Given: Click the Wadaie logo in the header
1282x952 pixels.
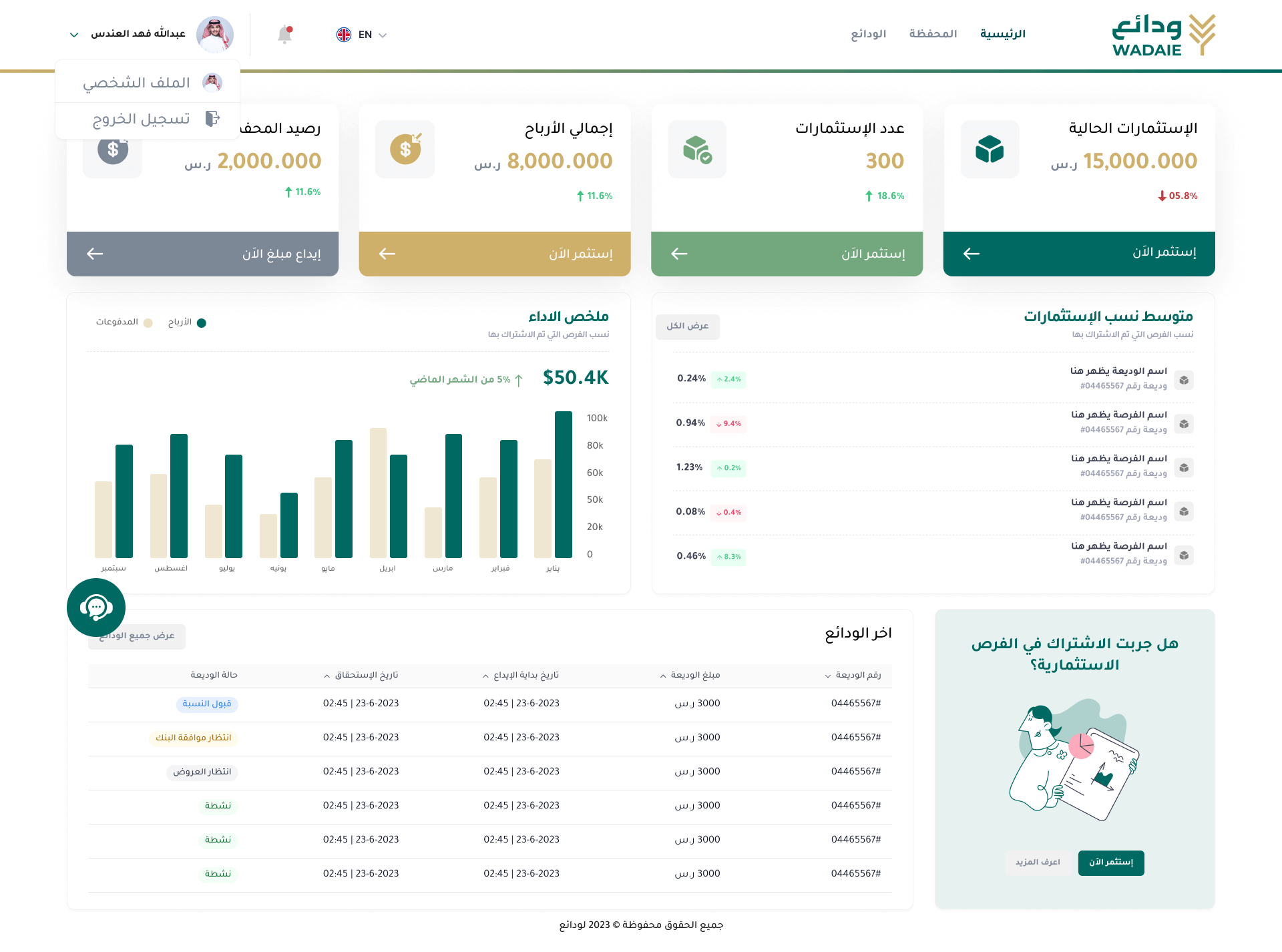Looking at the screenshot, I should tap(1164, 35).
